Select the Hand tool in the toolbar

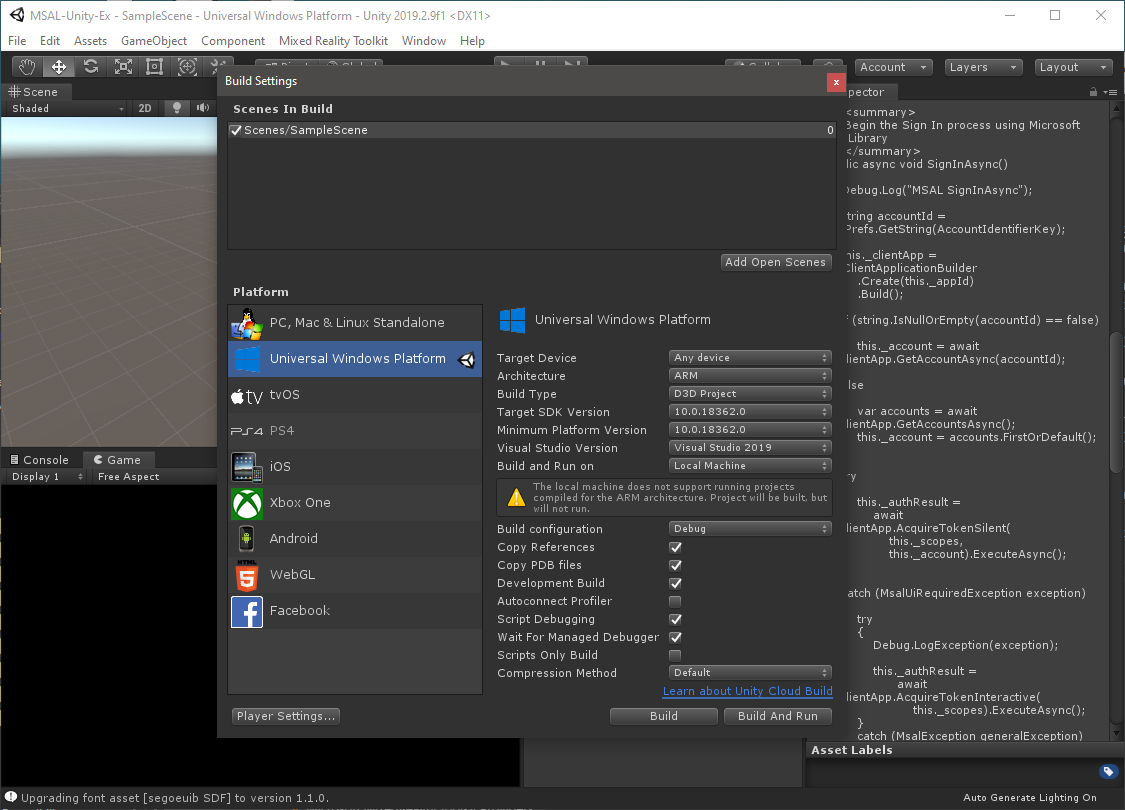(x=26, y=66)
